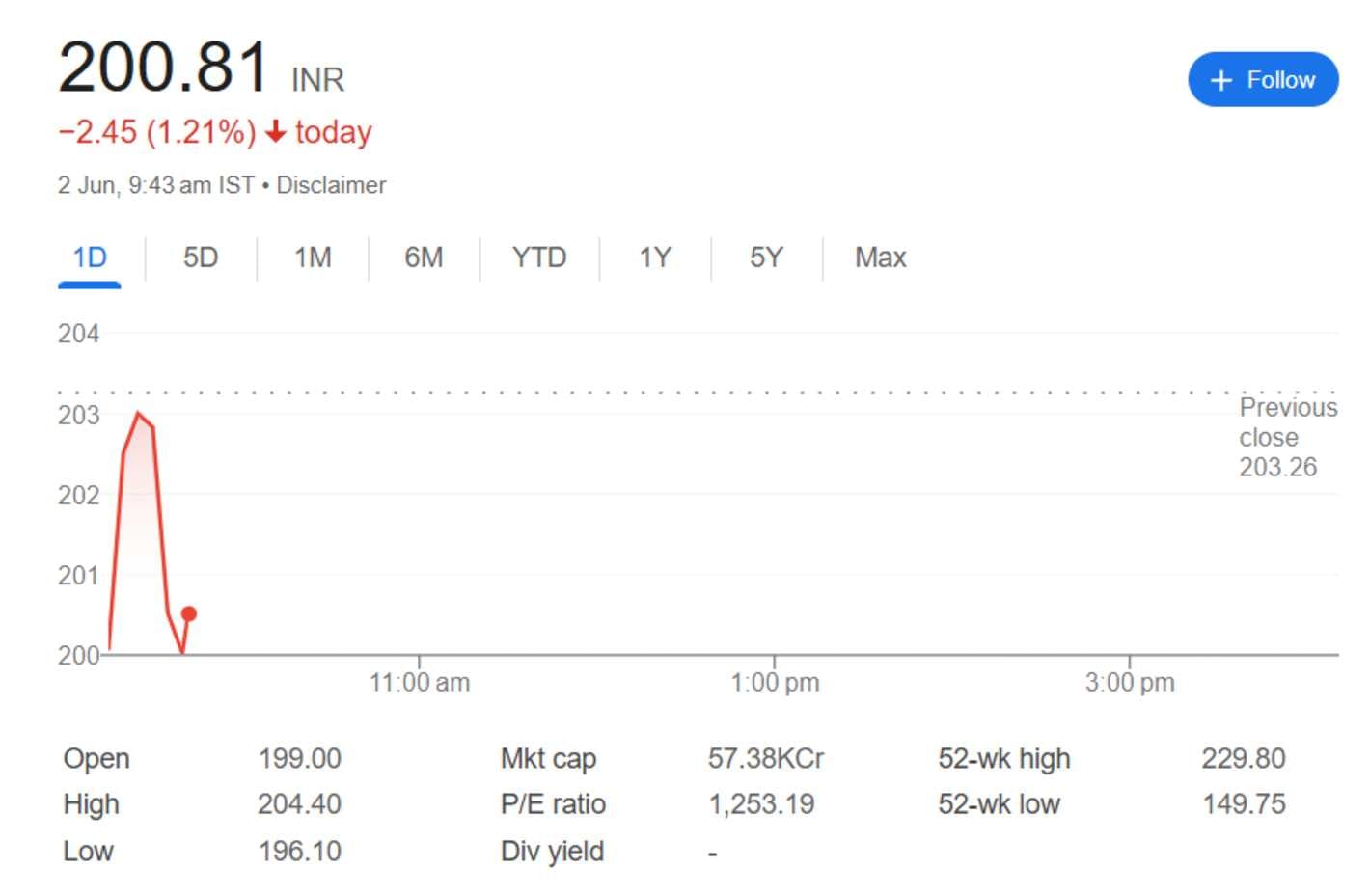Click the P/E ratio value 1,253.19
Screen dimensions: 1370x896
761,804
